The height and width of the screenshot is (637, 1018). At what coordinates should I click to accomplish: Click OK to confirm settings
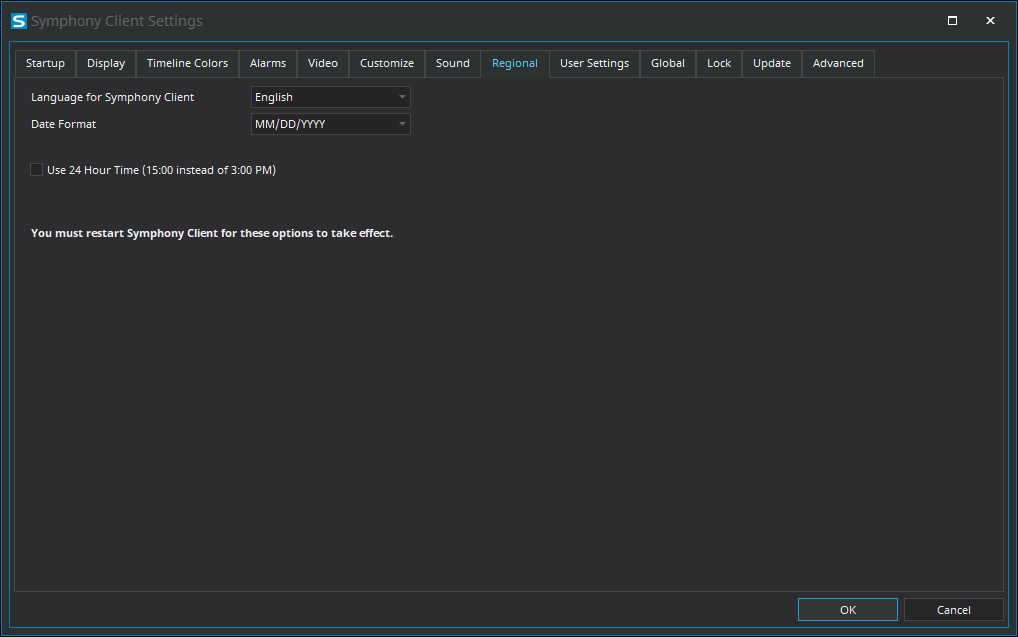[848, 610]
